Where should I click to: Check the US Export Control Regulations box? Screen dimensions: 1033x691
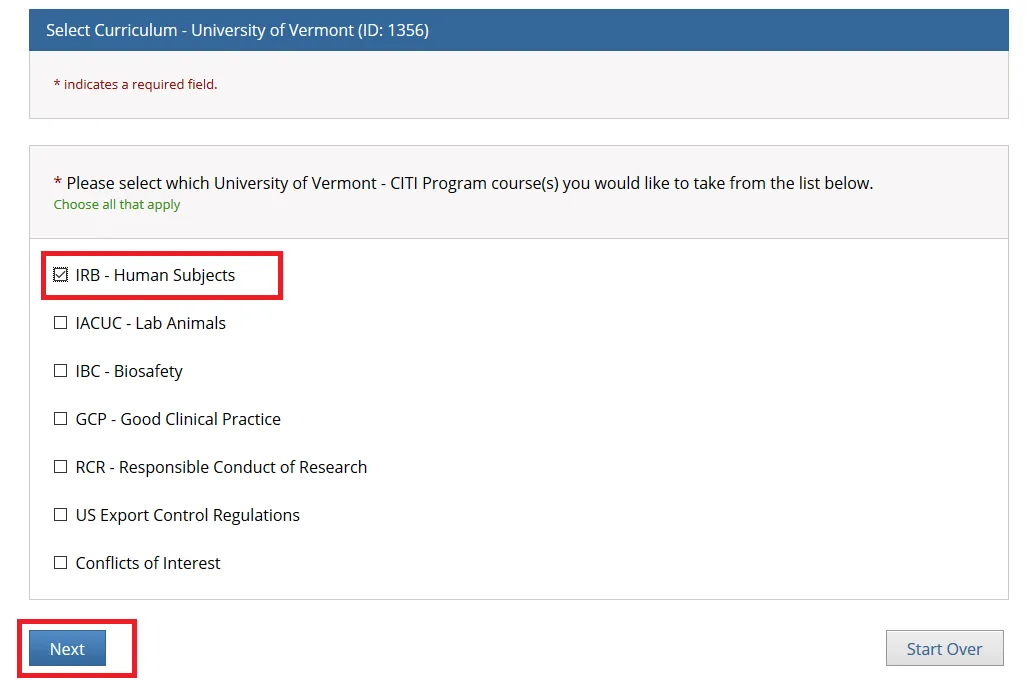tap(61, 515)
